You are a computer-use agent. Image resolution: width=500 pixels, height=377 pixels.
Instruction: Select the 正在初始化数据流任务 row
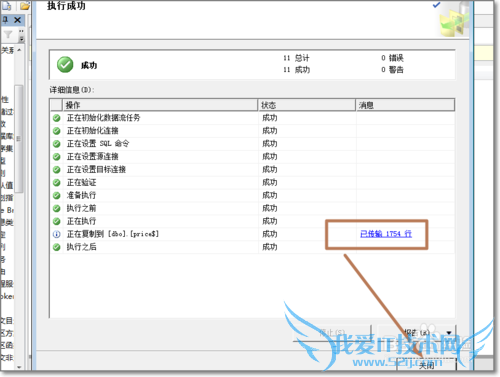[x=252, y=118]
